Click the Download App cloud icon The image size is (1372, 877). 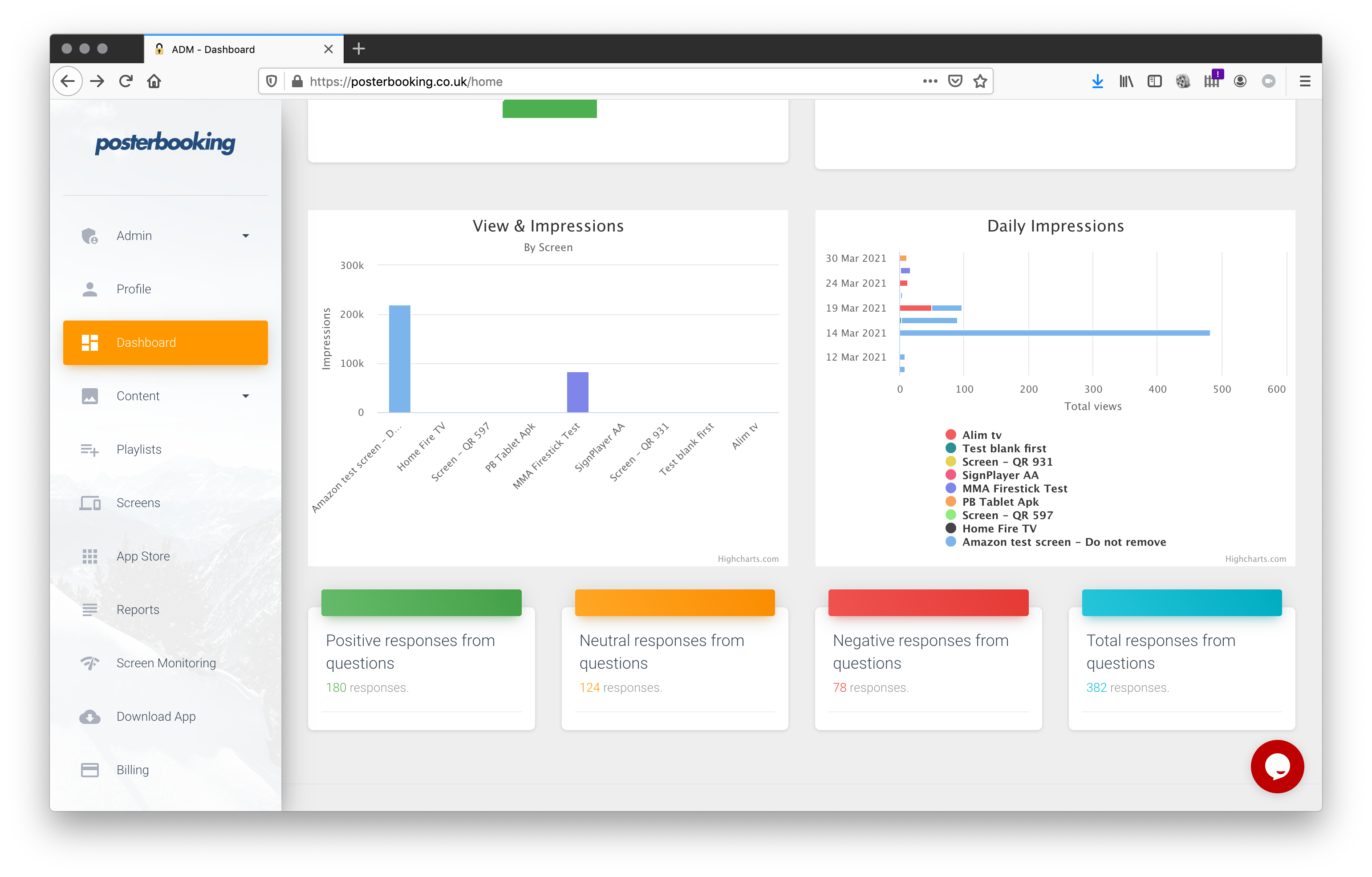click(x=89, y=716)
